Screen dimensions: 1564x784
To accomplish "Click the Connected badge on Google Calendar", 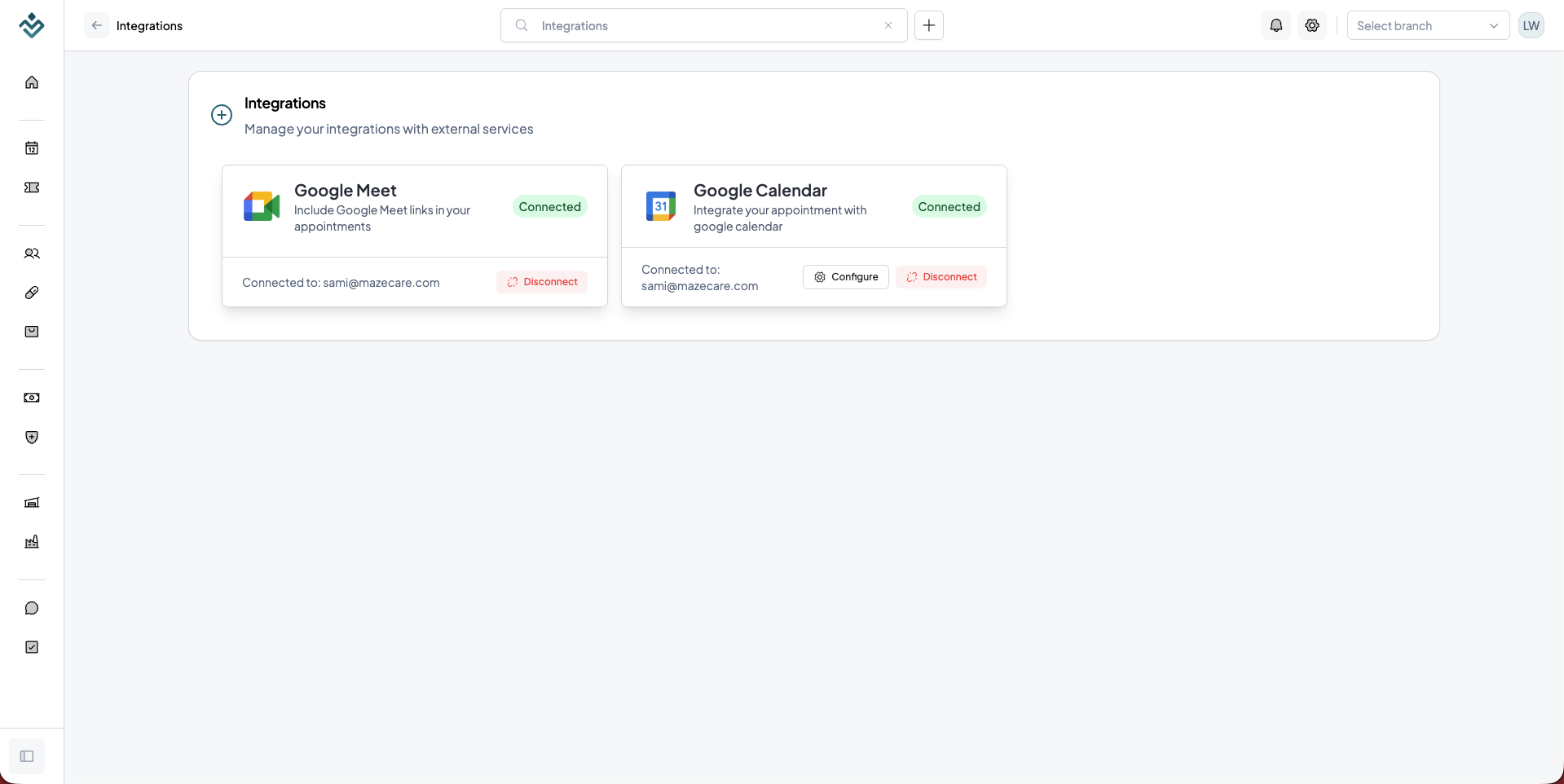I will [949, 207].
